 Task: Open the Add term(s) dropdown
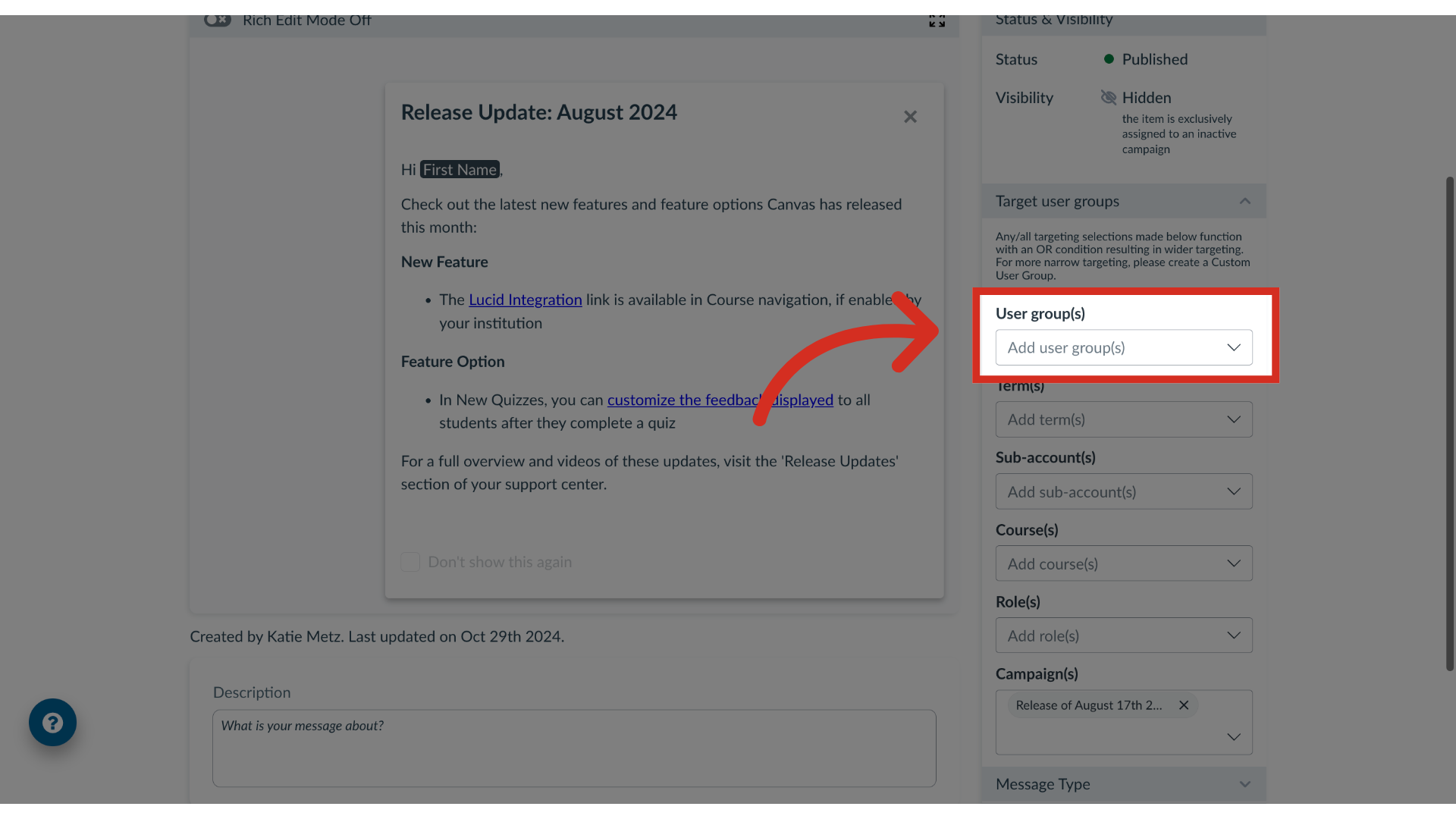tap(1124, 419)
